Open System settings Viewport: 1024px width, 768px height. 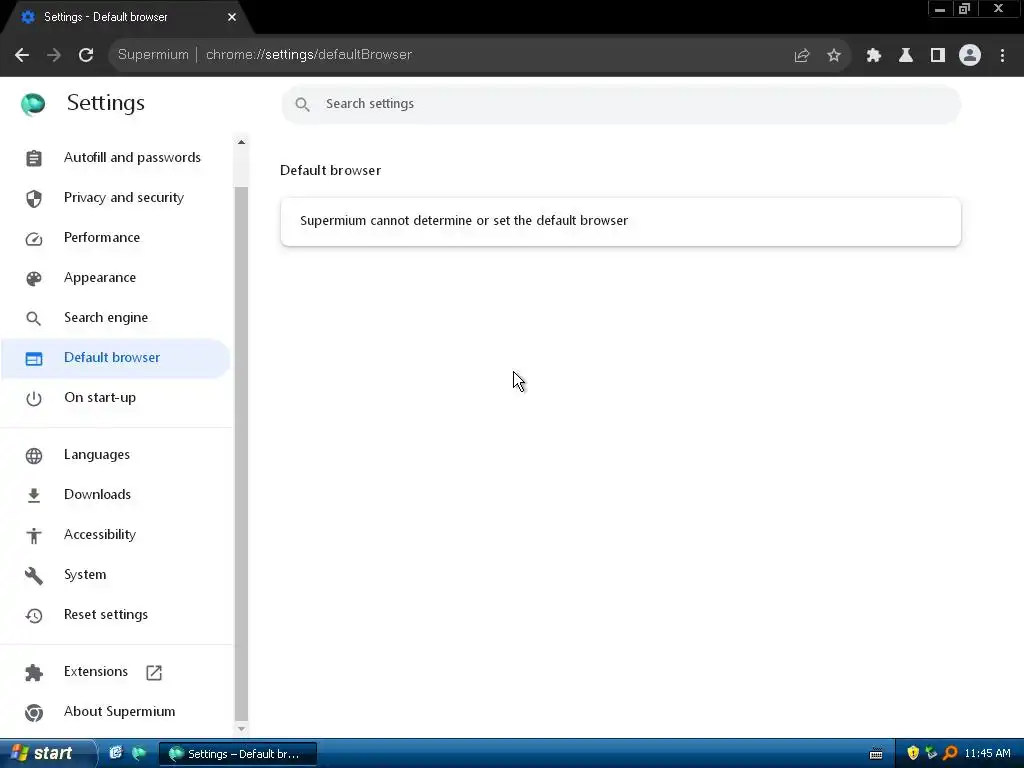coord(116,574)
